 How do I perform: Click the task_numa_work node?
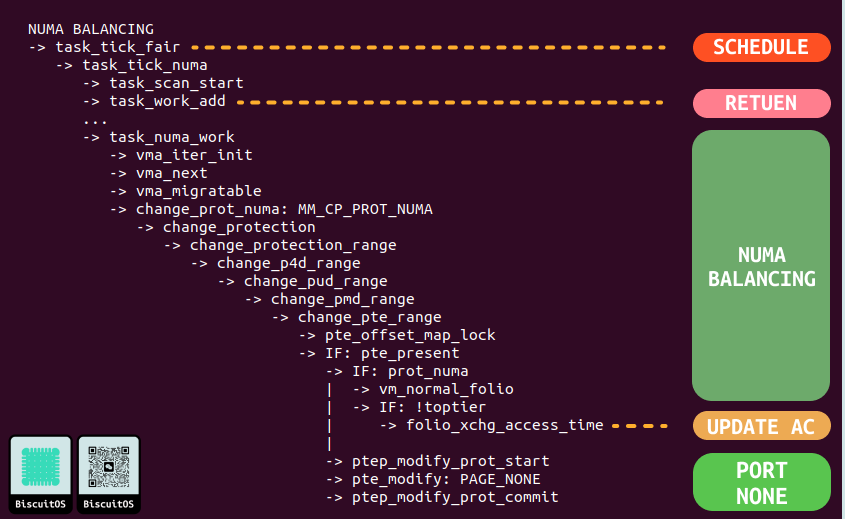click(x=172, y=137)
